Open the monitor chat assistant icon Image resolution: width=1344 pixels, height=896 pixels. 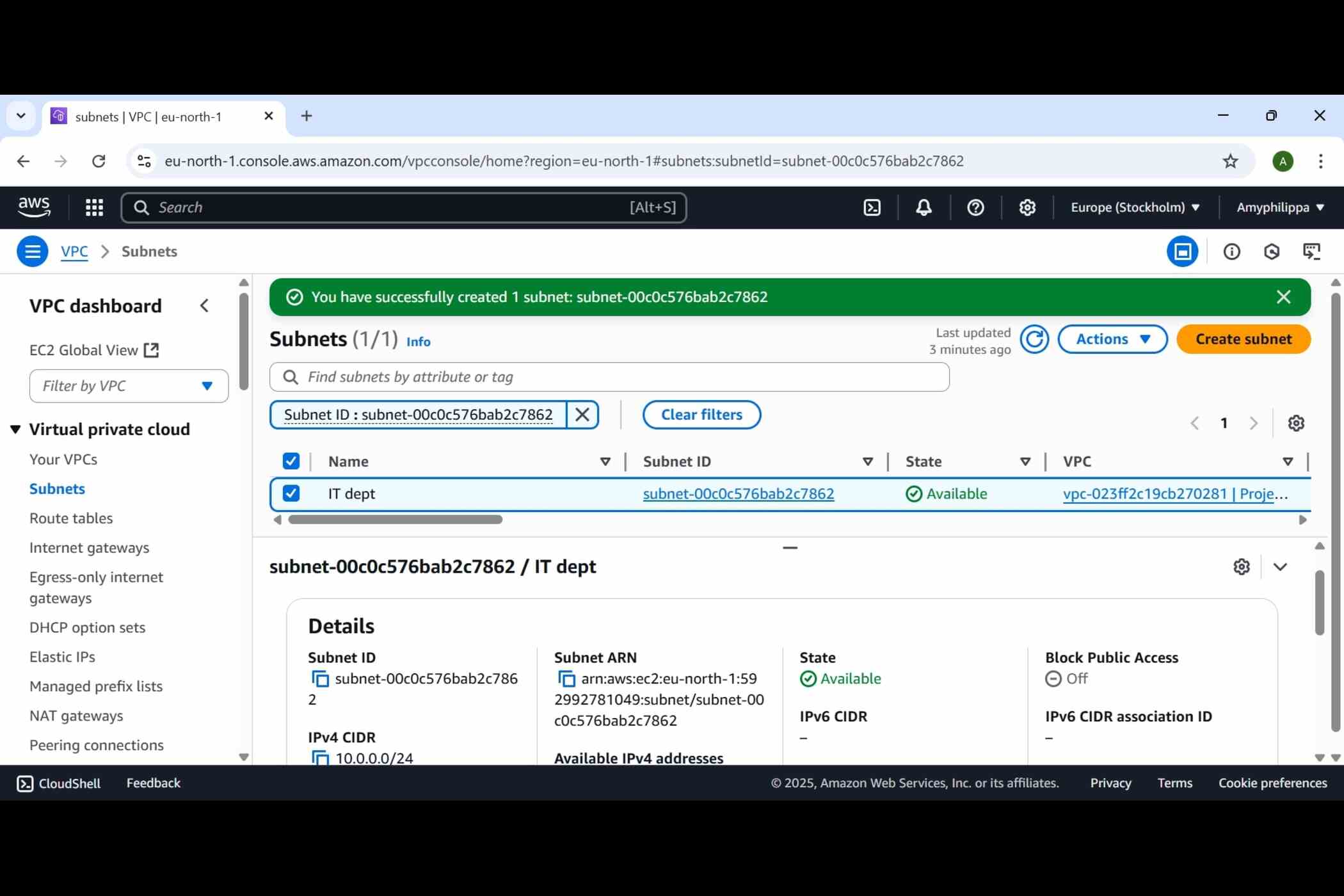[x=1311, y=252]
